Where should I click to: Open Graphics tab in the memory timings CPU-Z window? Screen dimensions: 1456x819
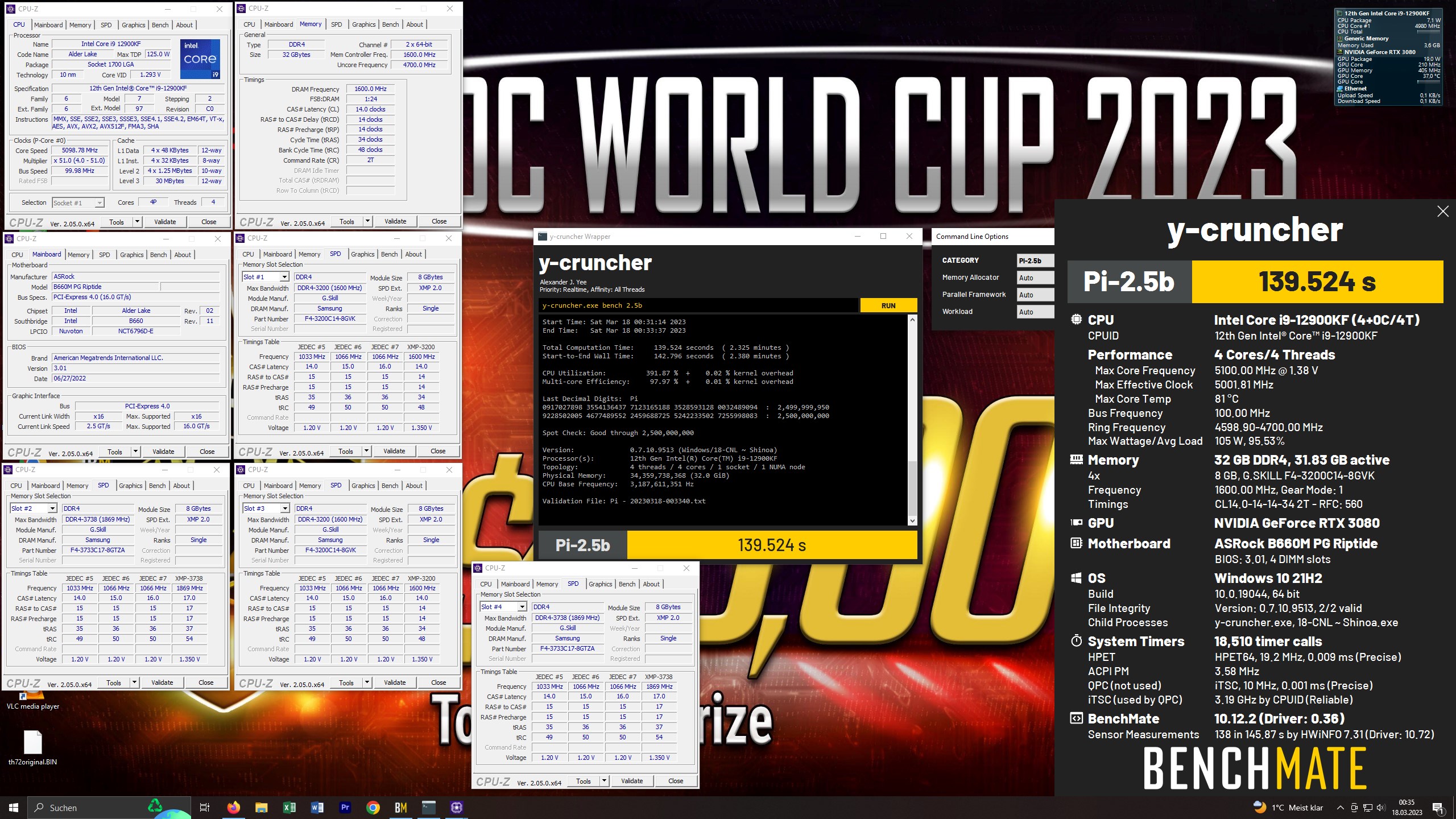coord(363,24)
